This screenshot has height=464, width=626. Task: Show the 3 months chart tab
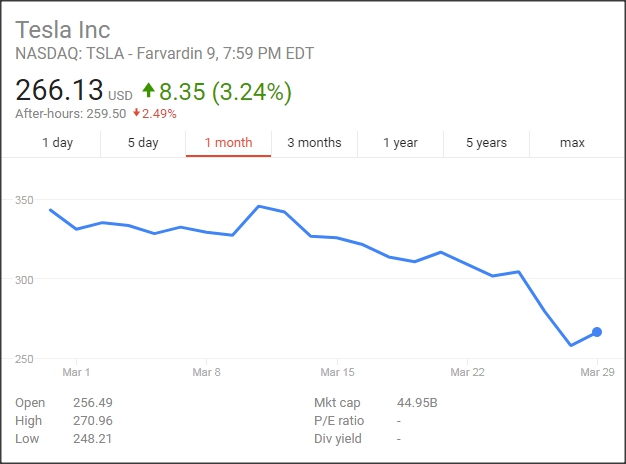click(314, 143)
